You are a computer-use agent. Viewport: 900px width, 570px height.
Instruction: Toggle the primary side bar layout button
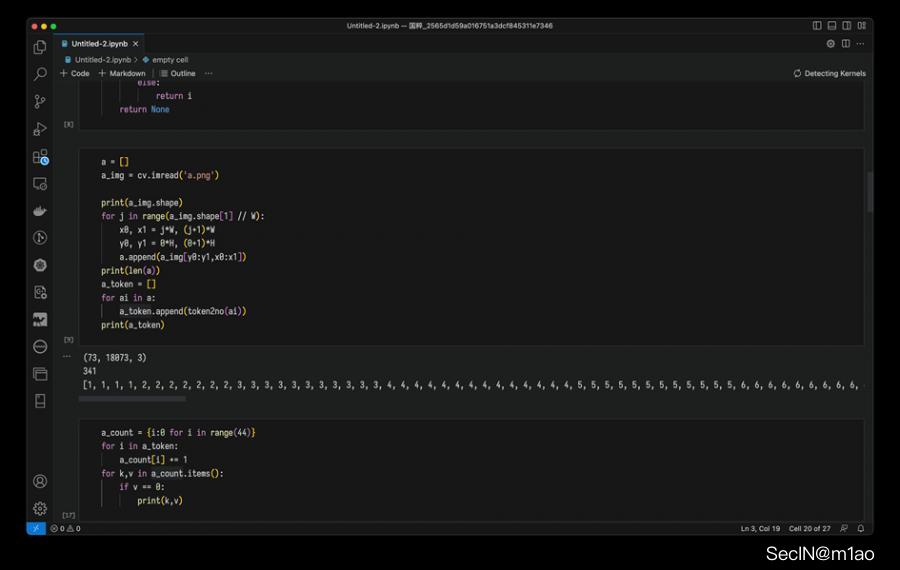tap(817, 26)
